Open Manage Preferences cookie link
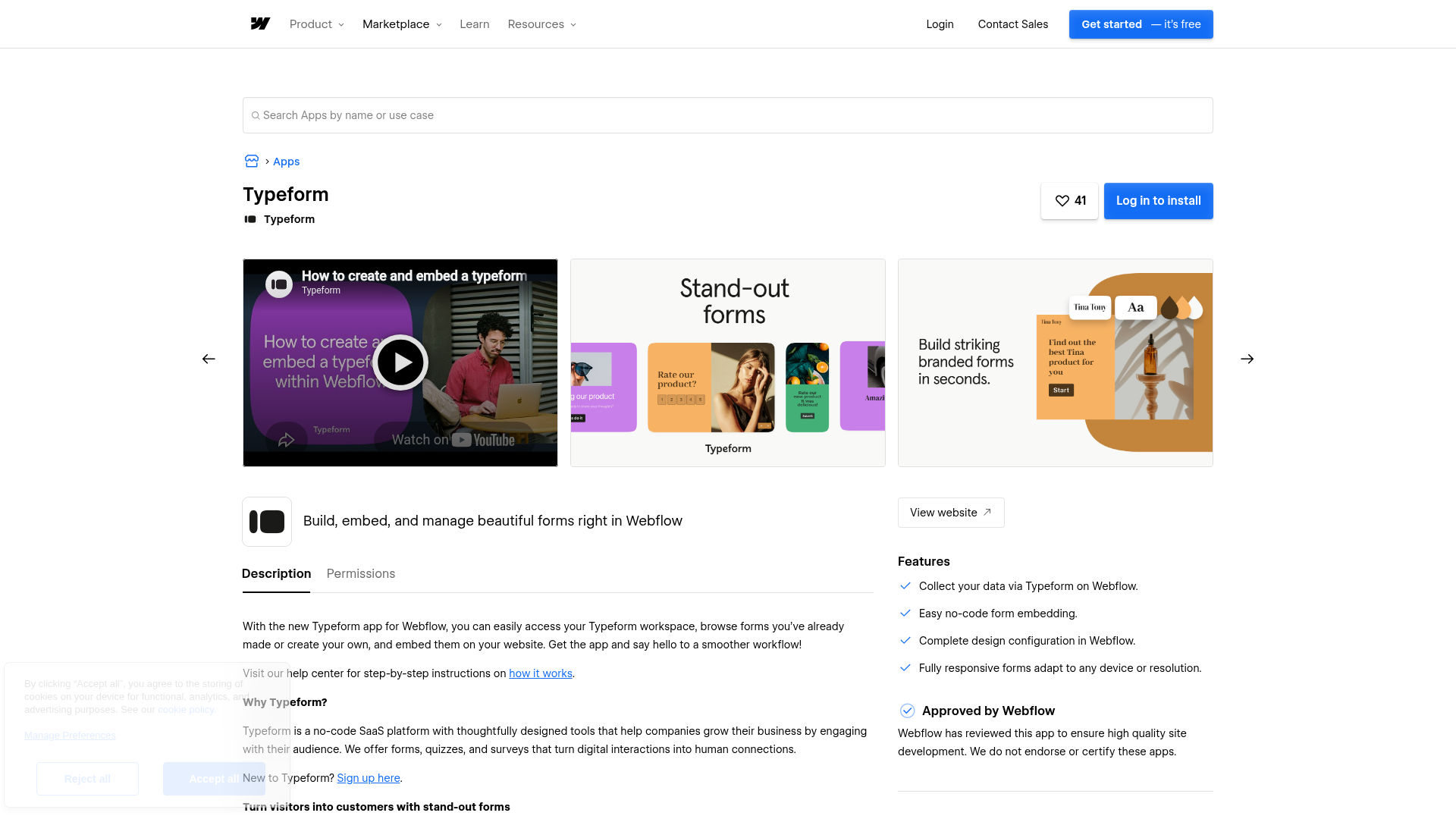The image size is (1456, 819). 70,736
